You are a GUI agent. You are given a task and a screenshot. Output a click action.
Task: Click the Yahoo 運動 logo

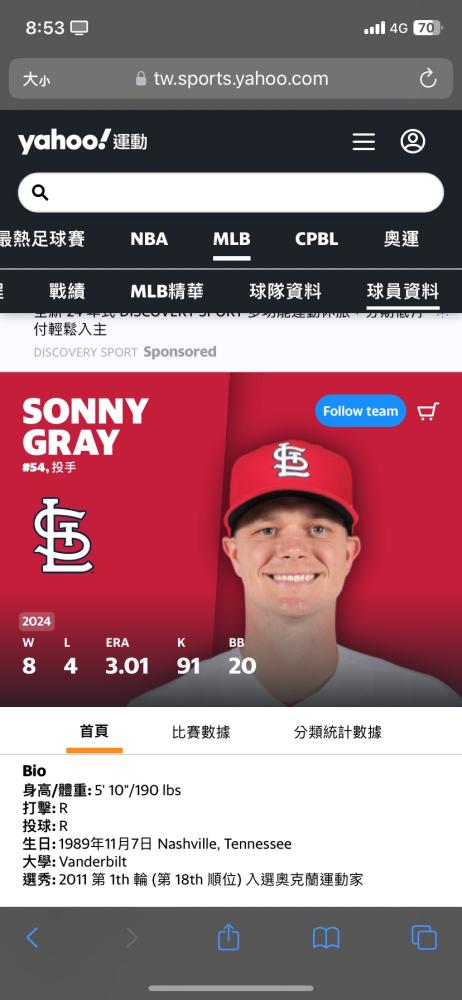pos(82,141)
